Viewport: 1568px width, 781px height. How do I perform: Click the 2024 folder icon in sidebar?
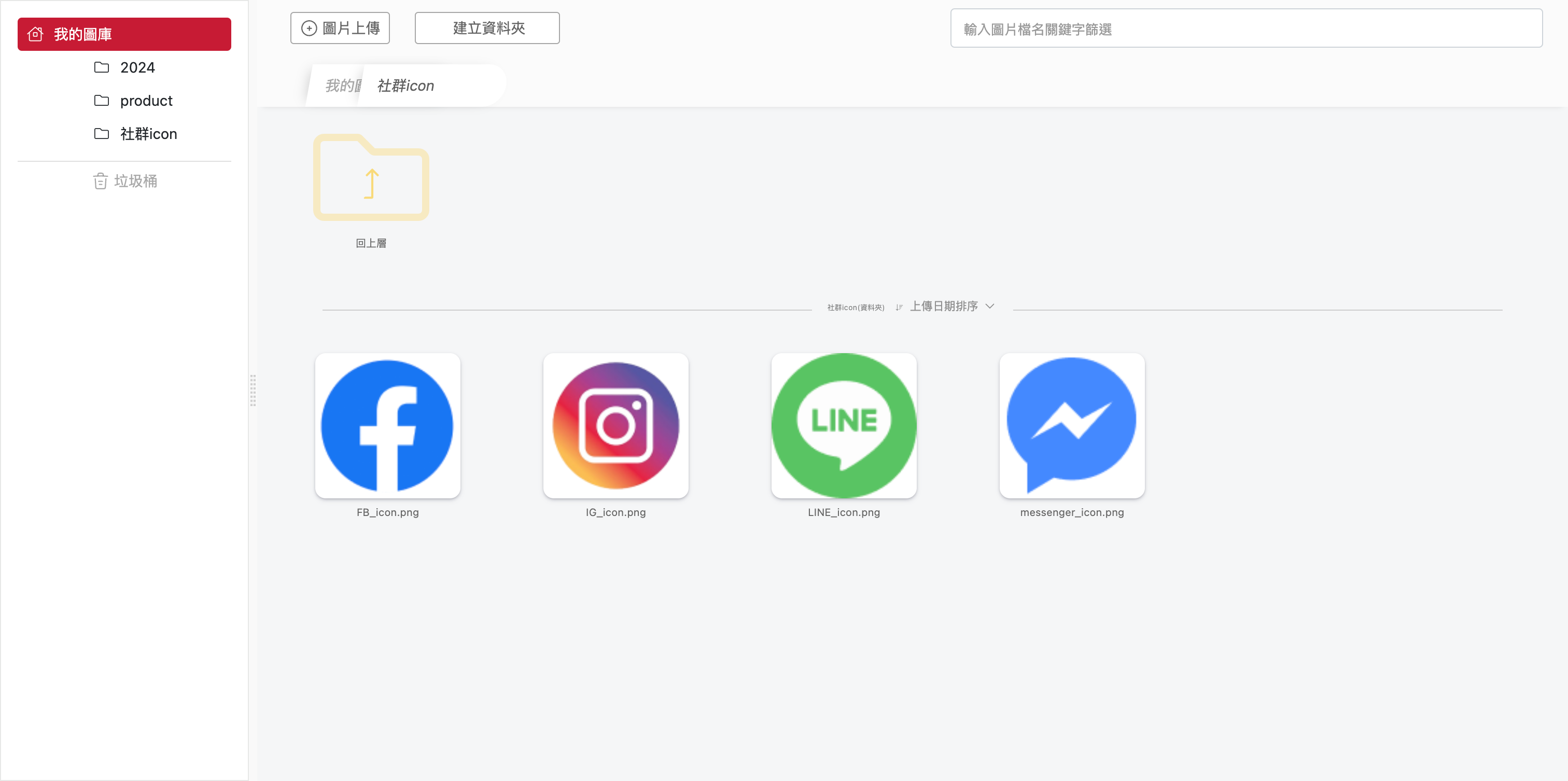click(x=102, y=67)
